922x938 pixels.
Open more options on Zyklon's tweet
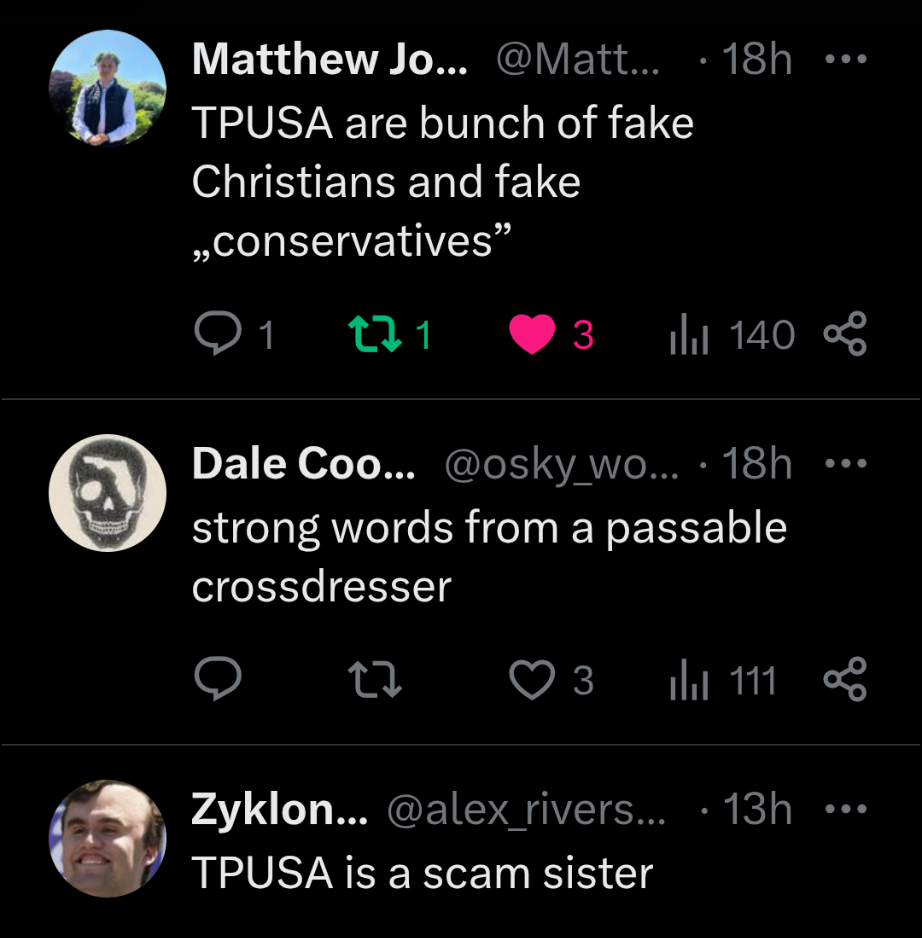pos(844,808)
